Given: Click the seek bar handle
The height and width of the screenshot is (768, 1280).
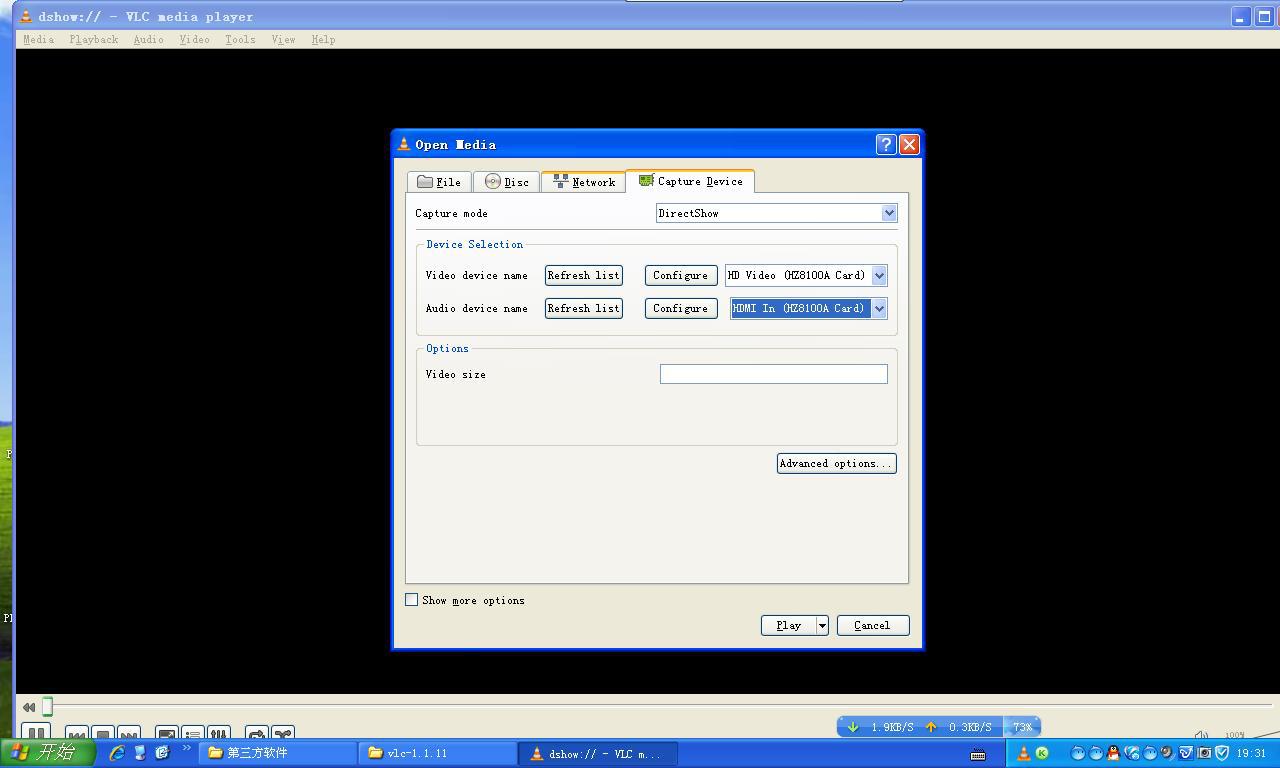Looking at the screenshot, I should pos(47,707).
